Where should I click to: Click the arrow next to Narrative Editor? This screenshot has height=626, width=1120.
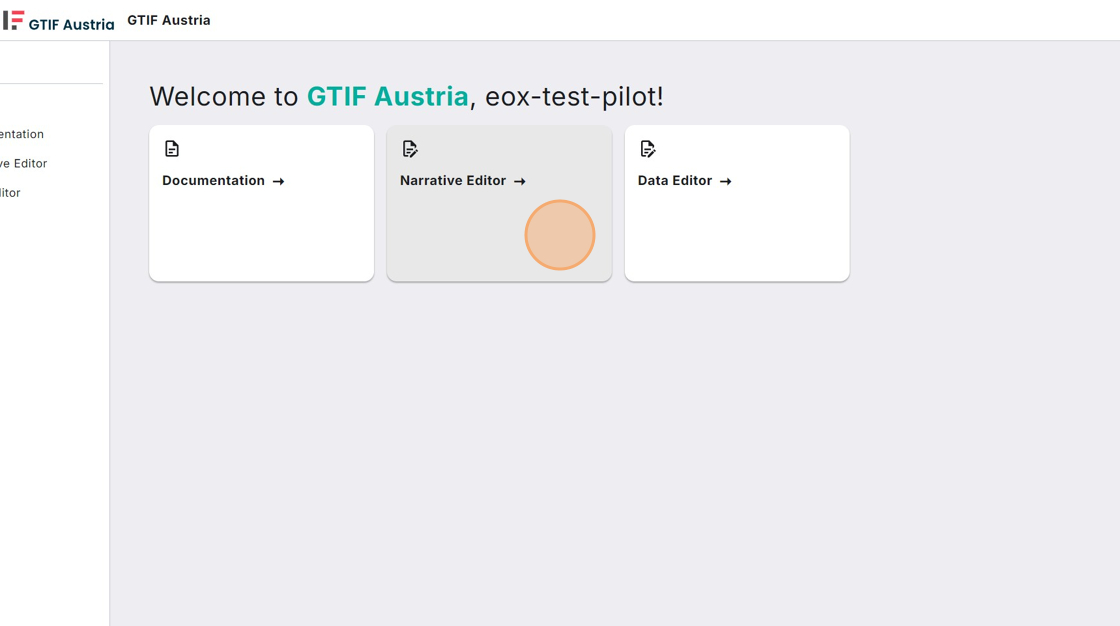520,181
